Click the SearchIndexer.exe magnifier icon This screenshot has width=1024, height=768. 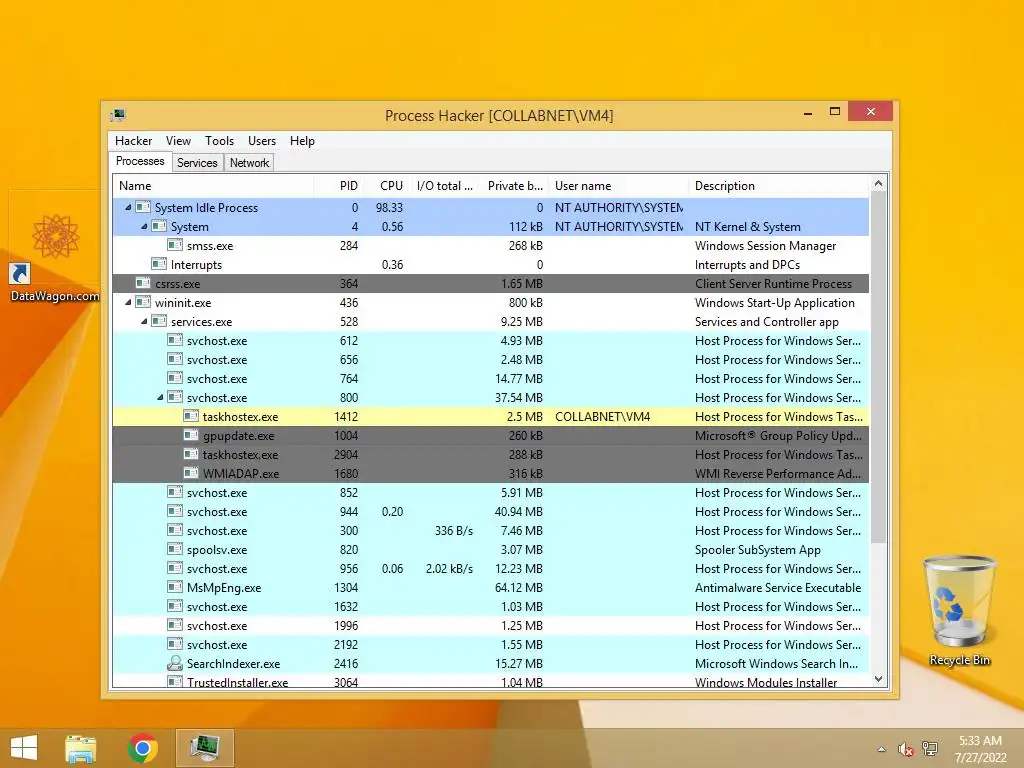[x=174, y=664]
